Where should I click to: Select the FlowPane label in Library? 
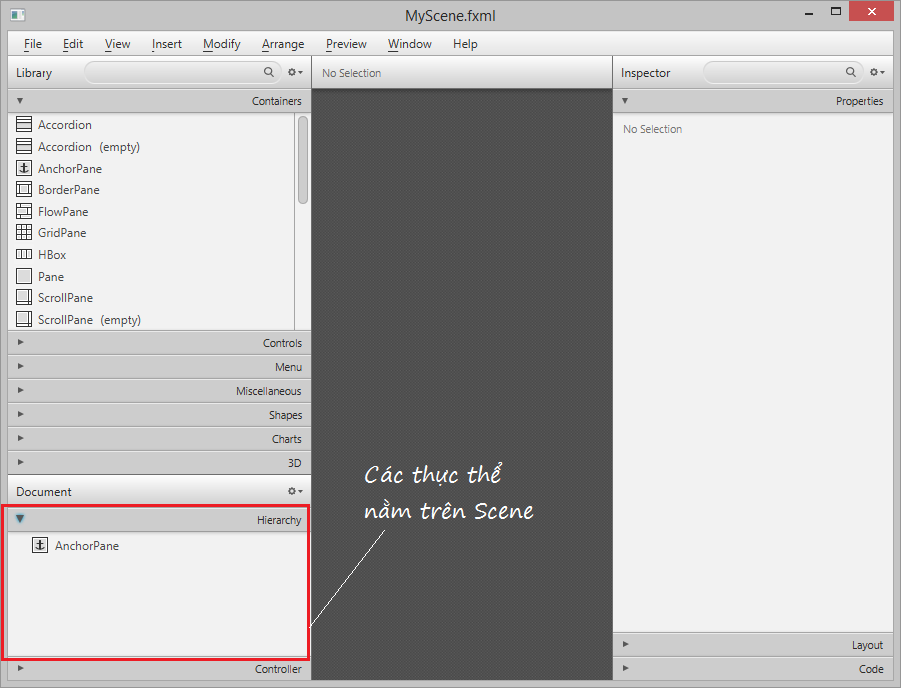(63, 212)
